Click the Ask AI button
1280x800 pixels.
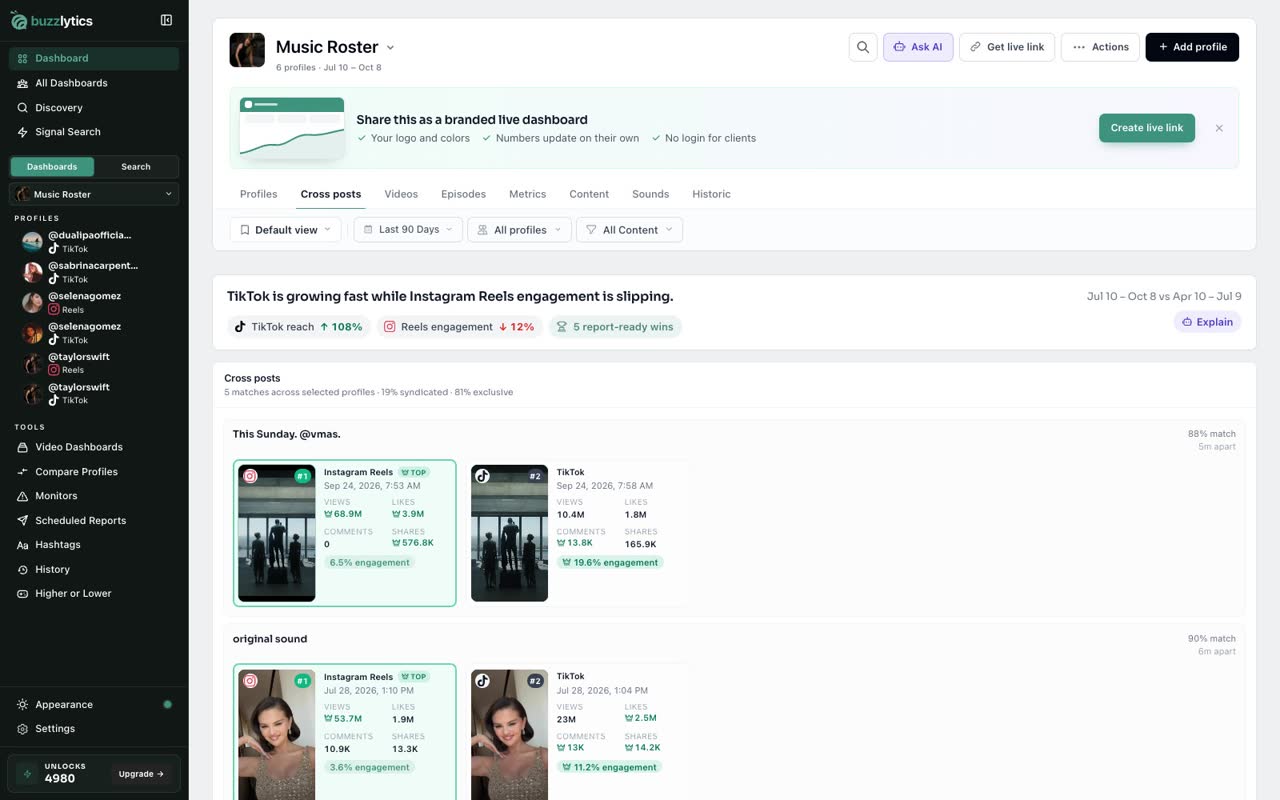coord(918,47)
